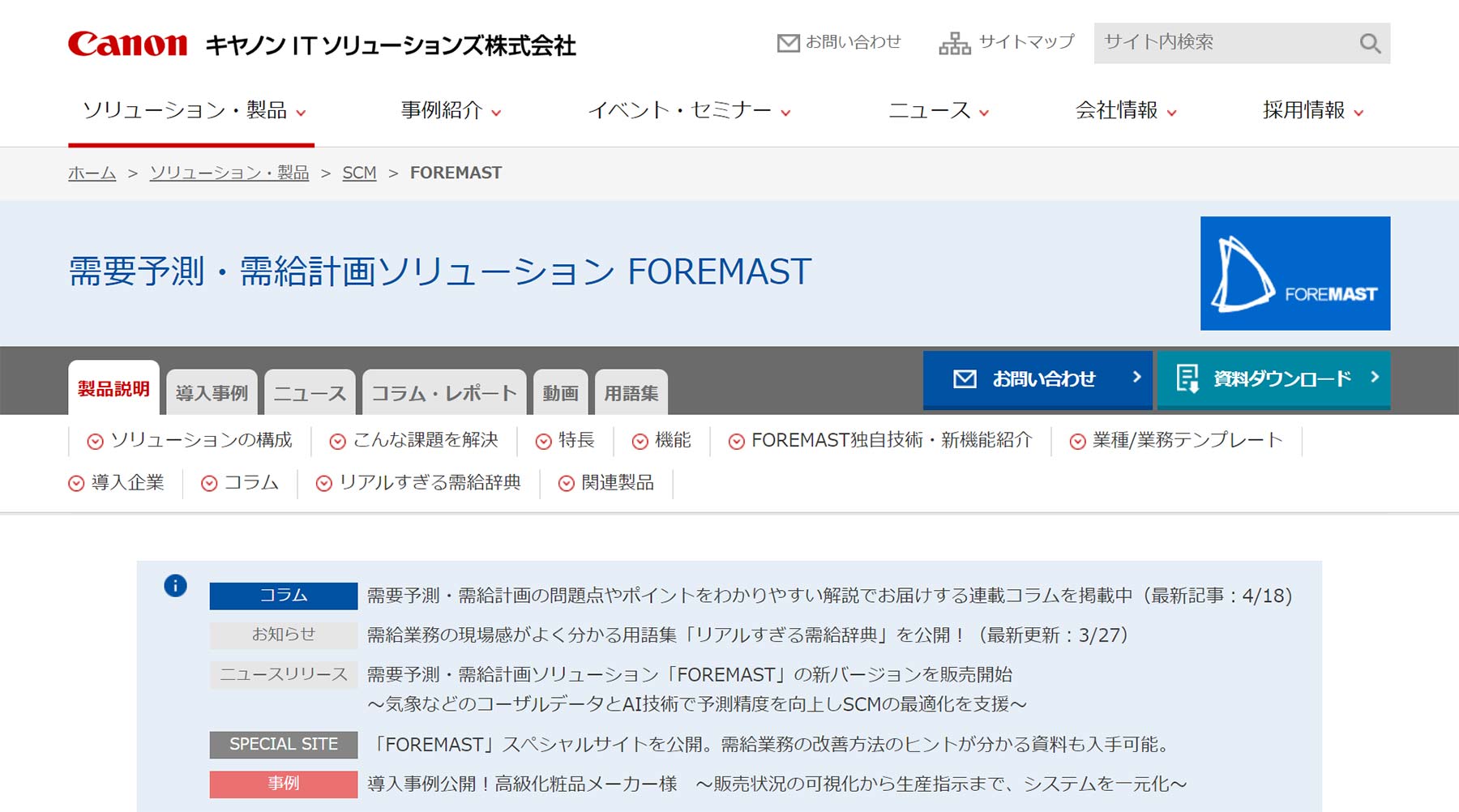The image size is (1459, 812).
Task: Jump to 業種/業務テンプレート section
Action: [x=1187, y=440]
